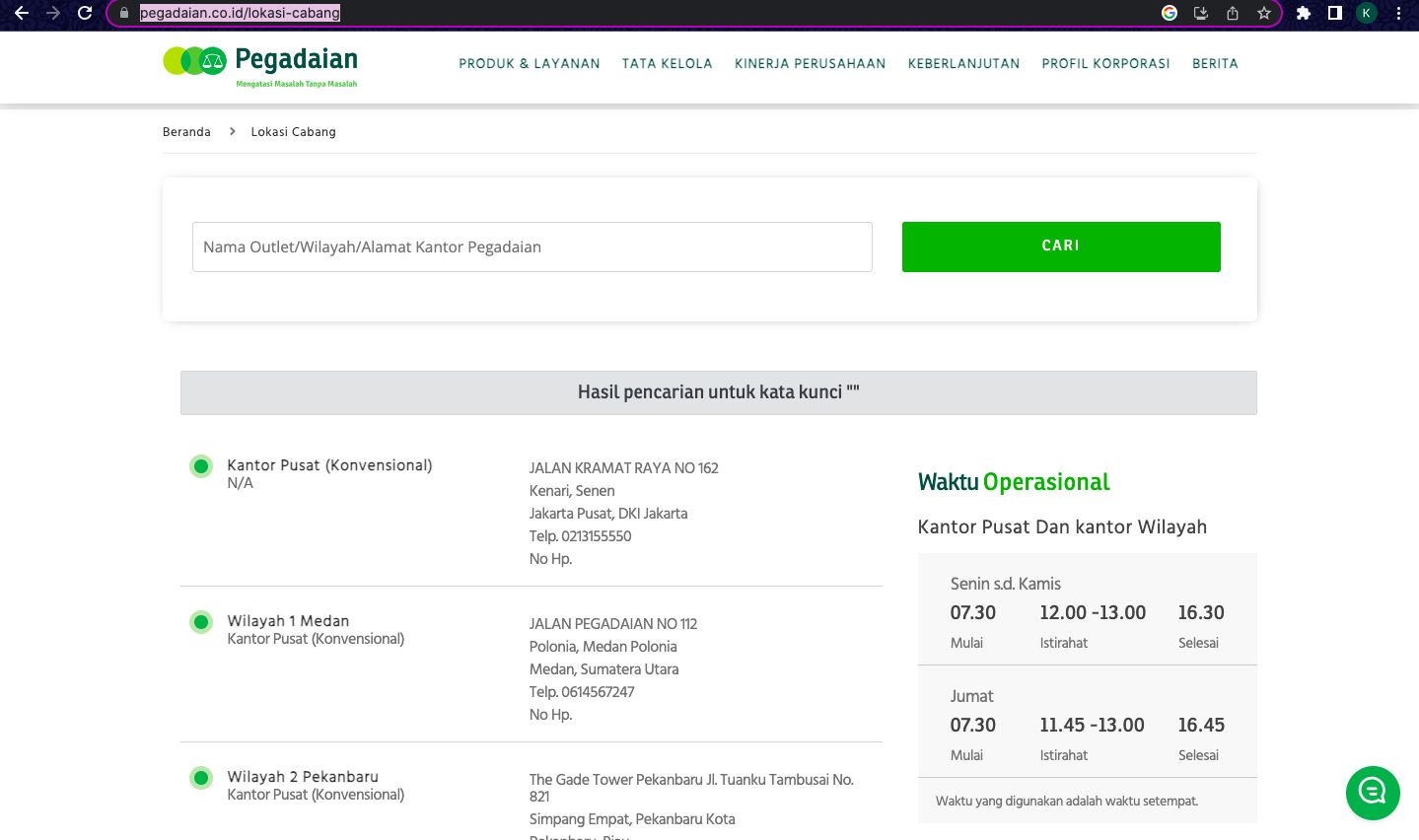This screenshot has width=1419, height=840.
Task: Click the Waktu Operasional heading
Action: 1014,482
